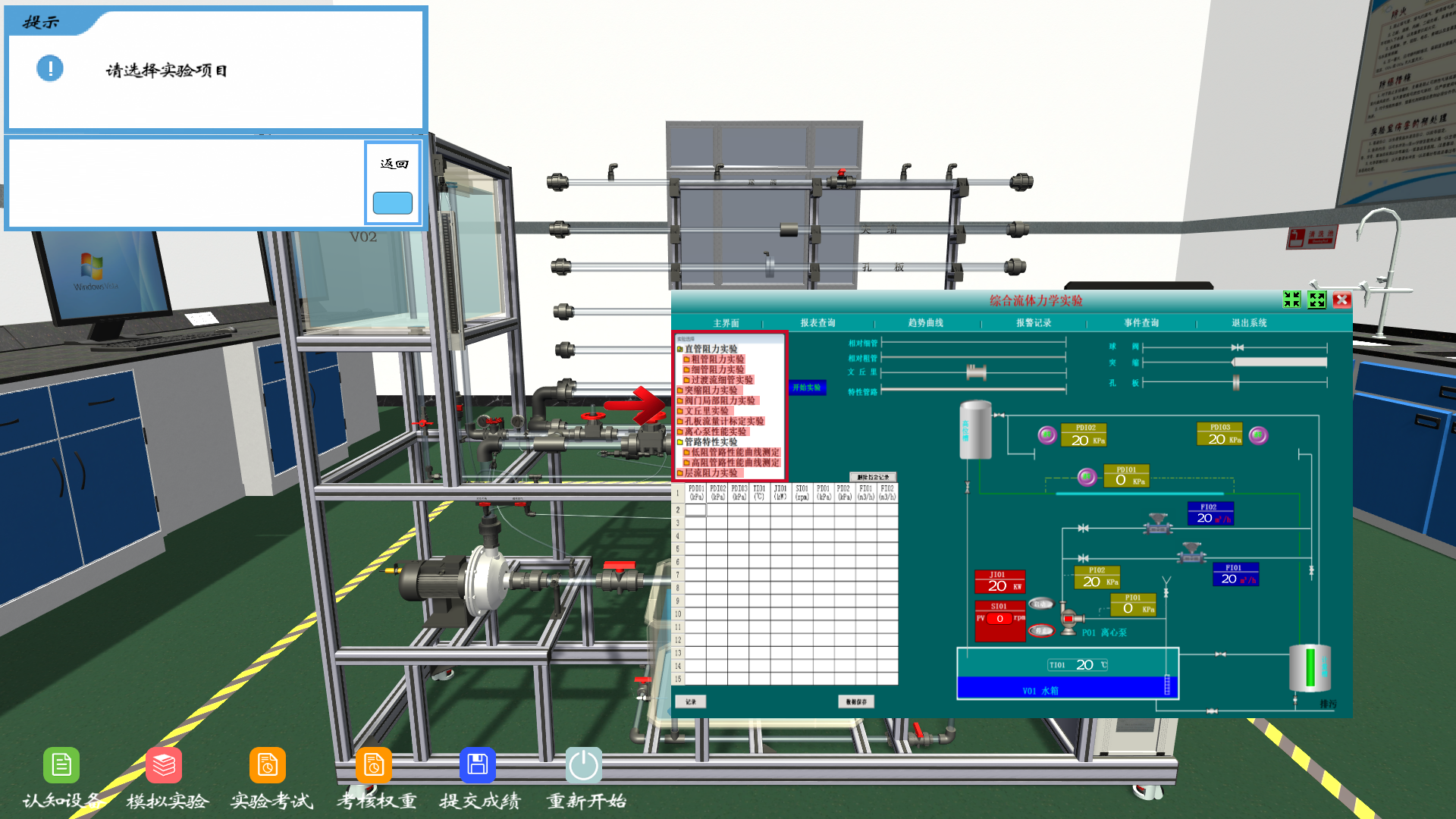The image size is (1456, 819).
Task: Click the green level bar in metering tank
Action: tap(1310, 667)
